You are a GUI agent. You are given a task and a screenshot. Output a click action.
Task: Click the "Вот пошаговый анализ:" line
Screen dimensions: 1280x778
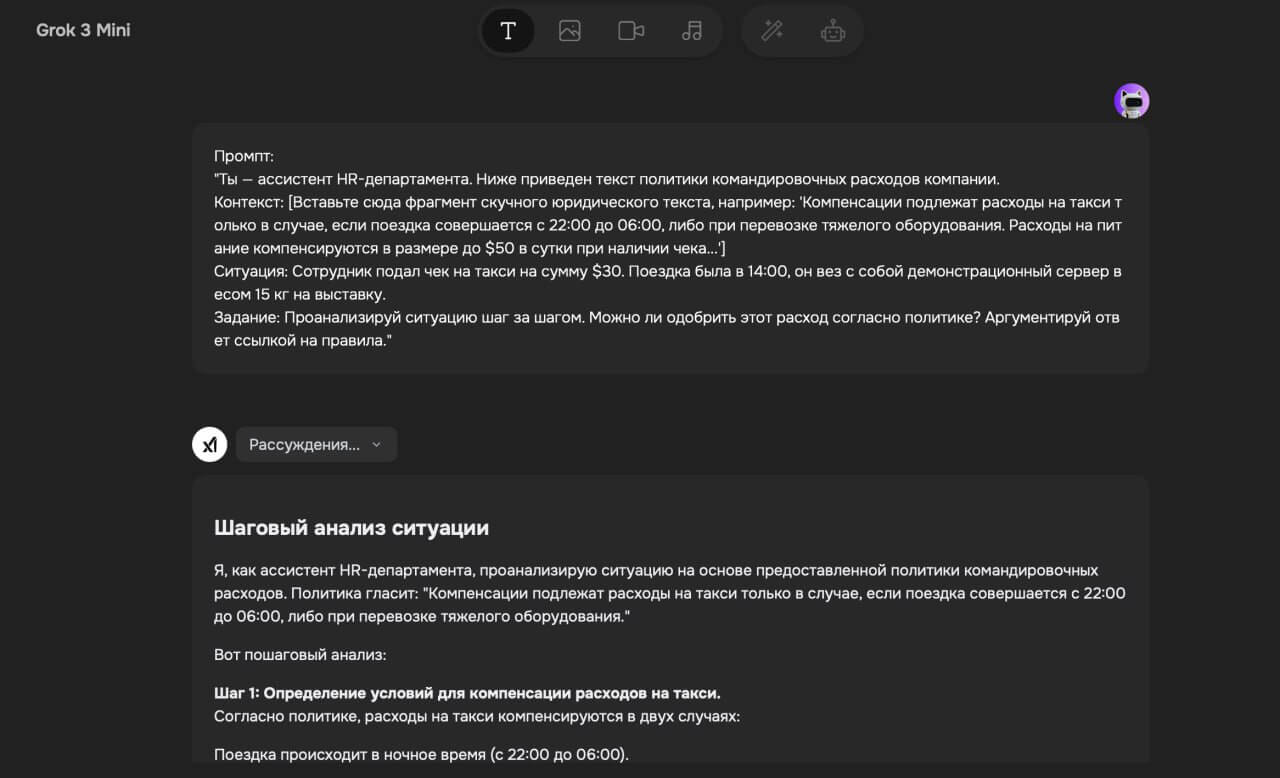coord(300,655)
